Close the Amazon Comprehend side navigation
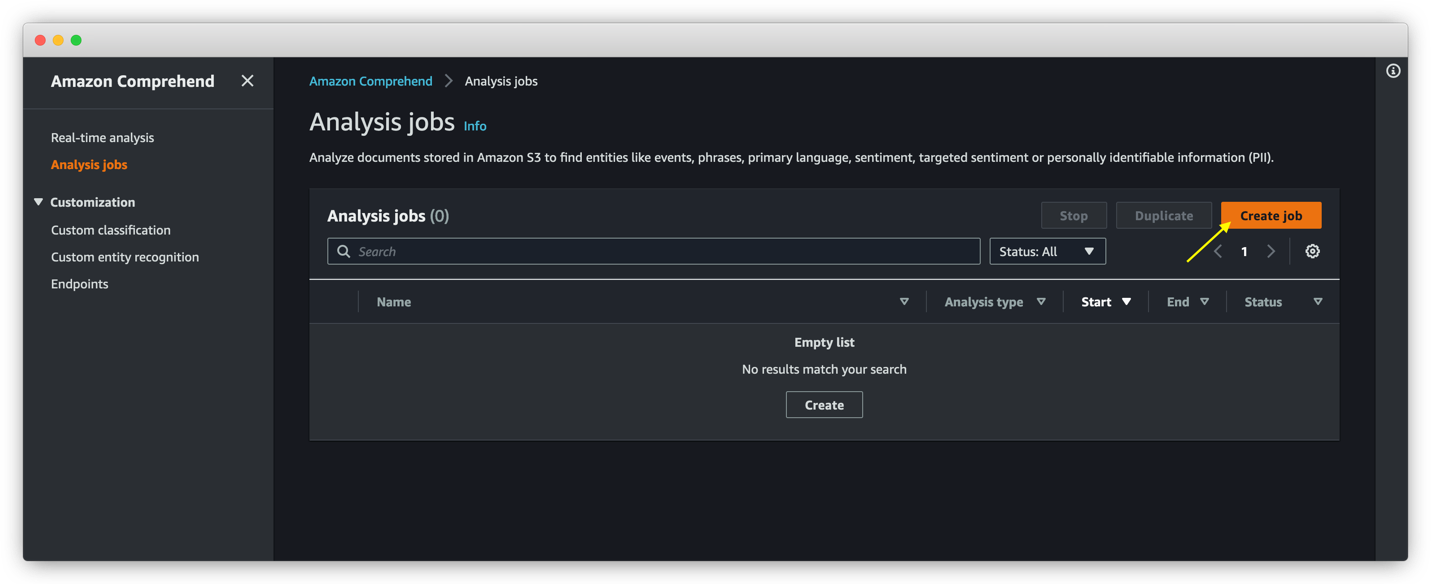This screenshot has width=1431, height=584. coord(247,81)
